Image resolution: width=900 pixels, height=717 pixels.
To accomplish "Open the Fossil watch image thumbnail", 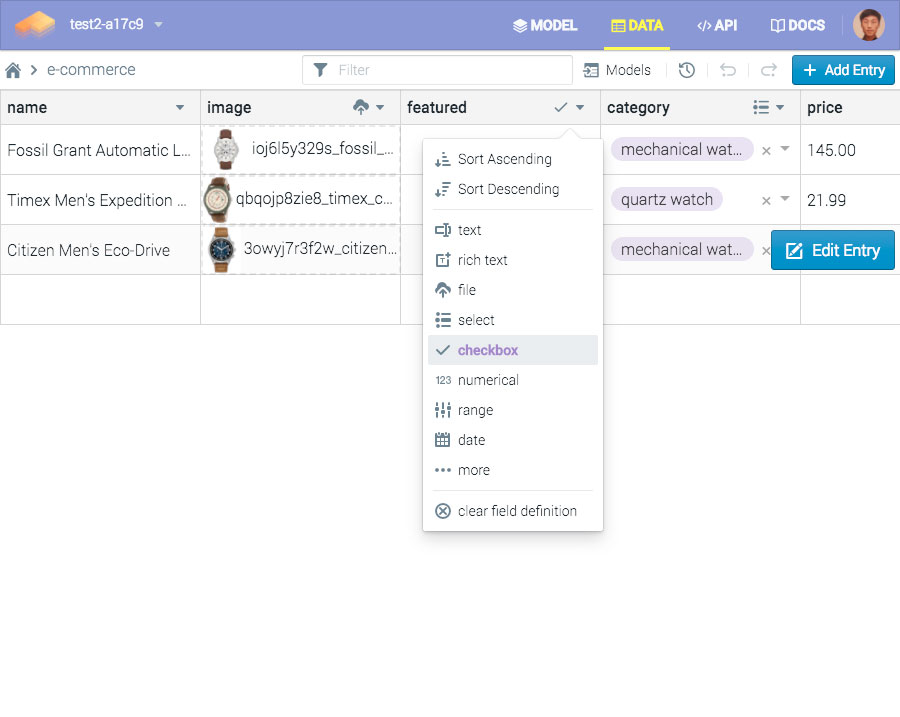I will 226,150.
